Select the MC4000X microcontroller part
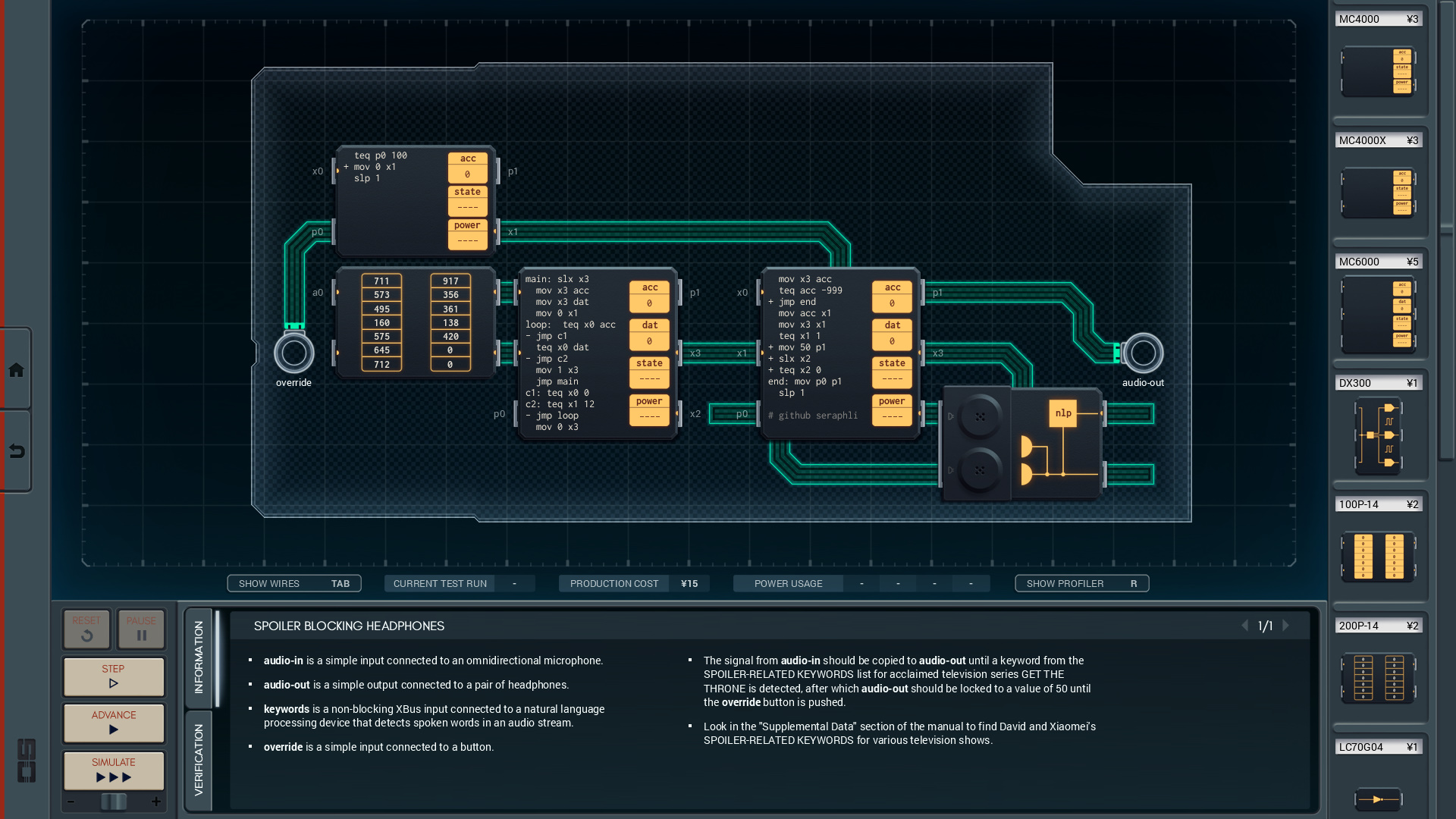The image size is (1456, 819). 1378,193
